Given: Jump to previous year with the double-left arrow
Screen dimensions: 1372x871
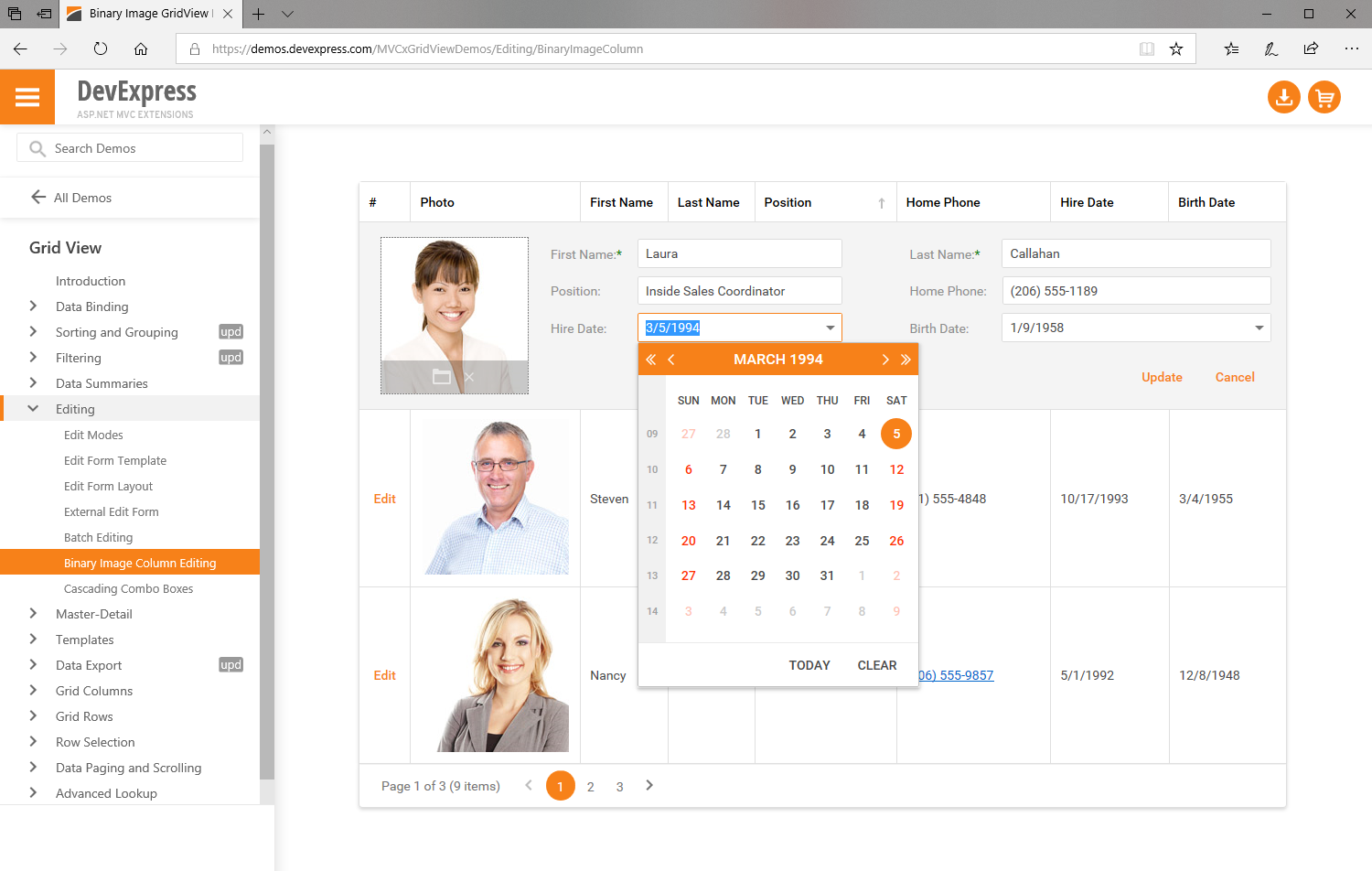Looking at the screenshot, I should click(x=650, y=359).
